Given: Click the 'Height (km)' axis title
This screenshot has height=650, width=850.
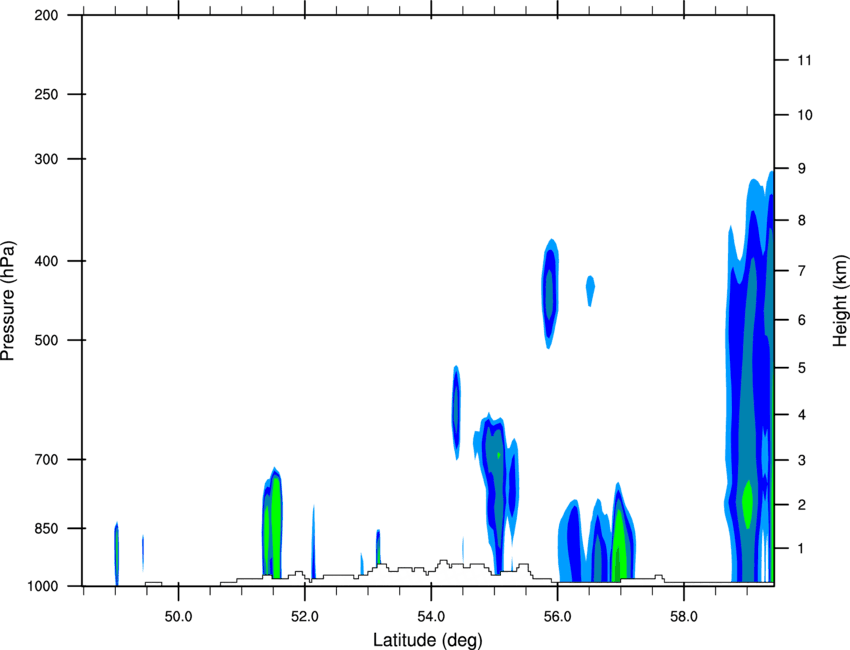Looking at the screenshot, I should click(x=840, y=300).
